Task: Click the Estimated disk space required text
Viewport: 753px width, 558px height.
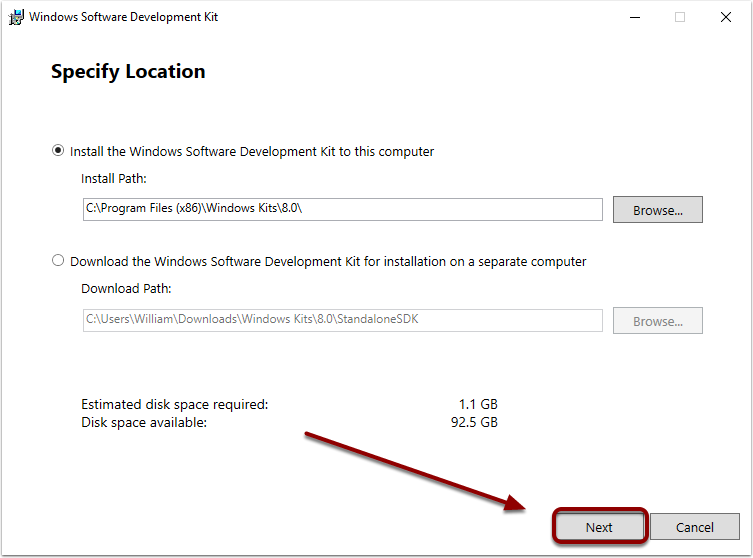Action: pos(175,404)
